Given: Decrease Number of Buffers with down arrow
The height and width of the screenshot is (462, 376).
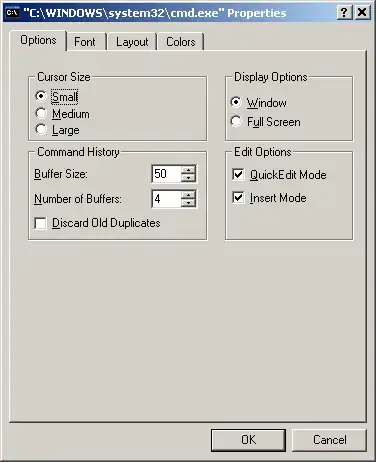Looking at the screenshot, I should click(188, 203).
